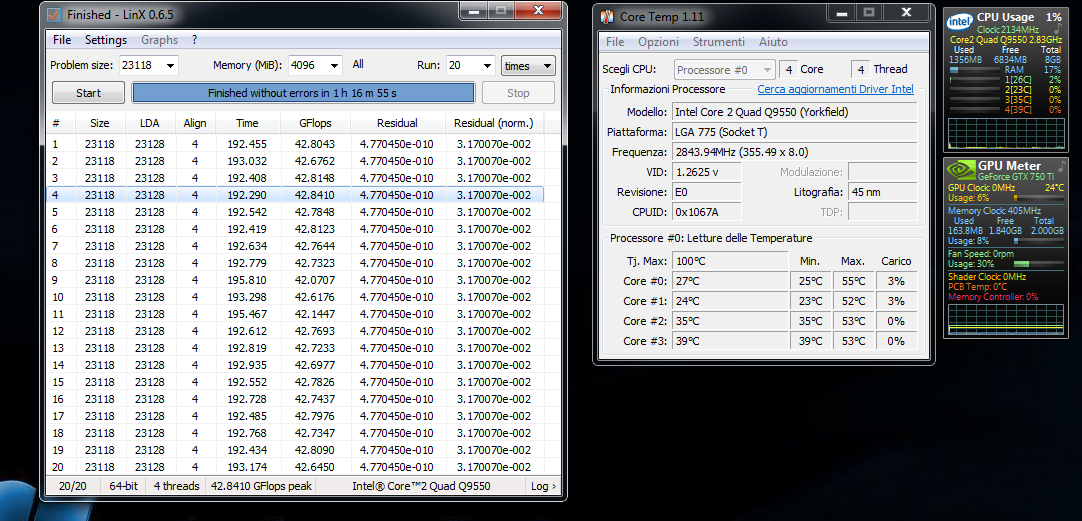The width and height of the screenshot is (1082, 521).
Task: Click the Tj. Max value 100°C
Action: coord(729,261)
